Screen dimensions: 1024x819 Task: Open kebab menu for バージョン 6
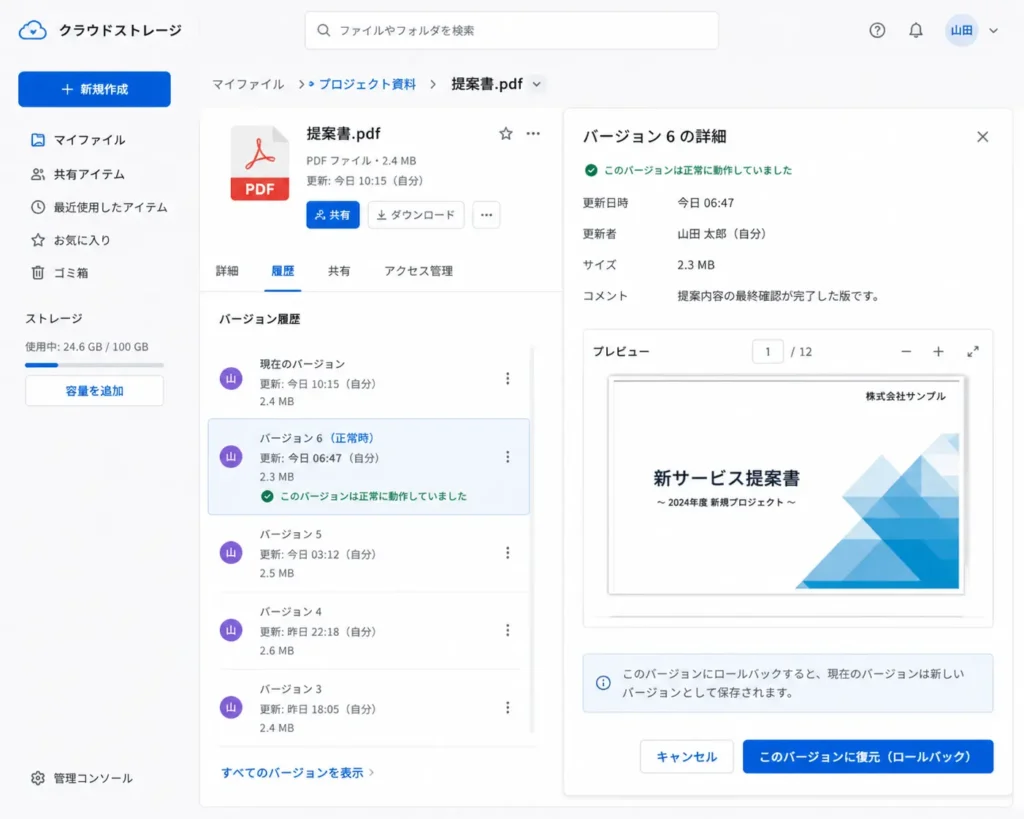(x=507, y=457)
